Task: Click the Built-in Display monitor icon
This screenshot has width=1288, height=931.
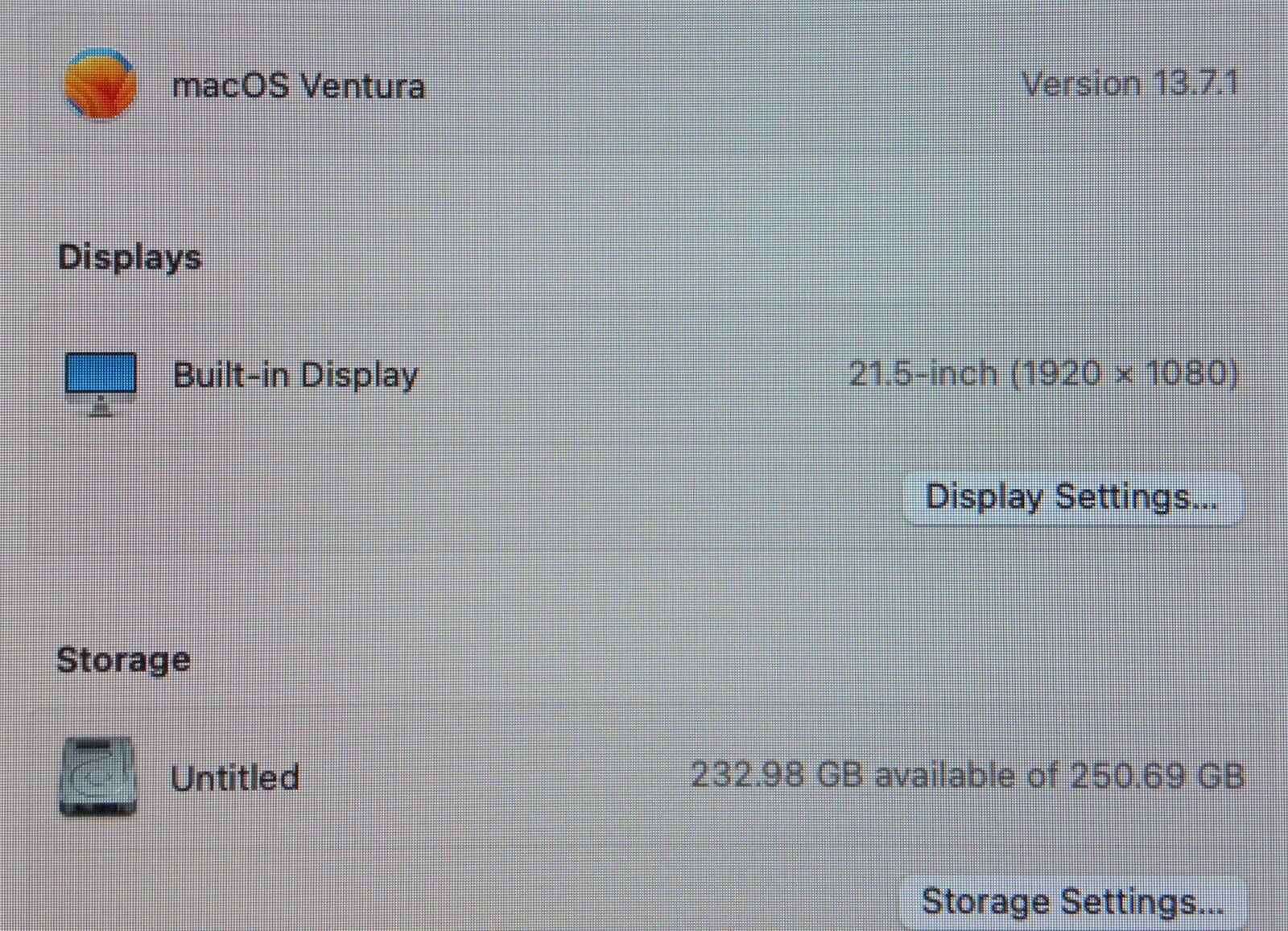Action: click(x=101, y=381)
